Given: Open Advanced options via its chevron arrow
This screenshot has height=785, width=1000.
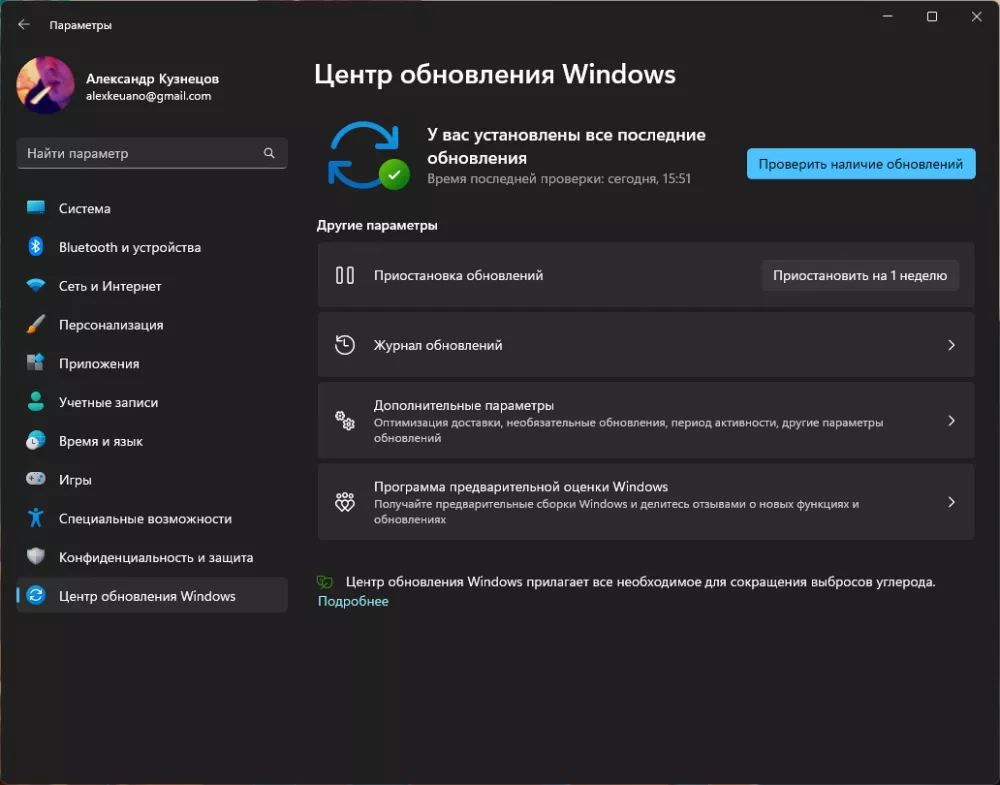Looking at the screenshot, I should [951, 421].
